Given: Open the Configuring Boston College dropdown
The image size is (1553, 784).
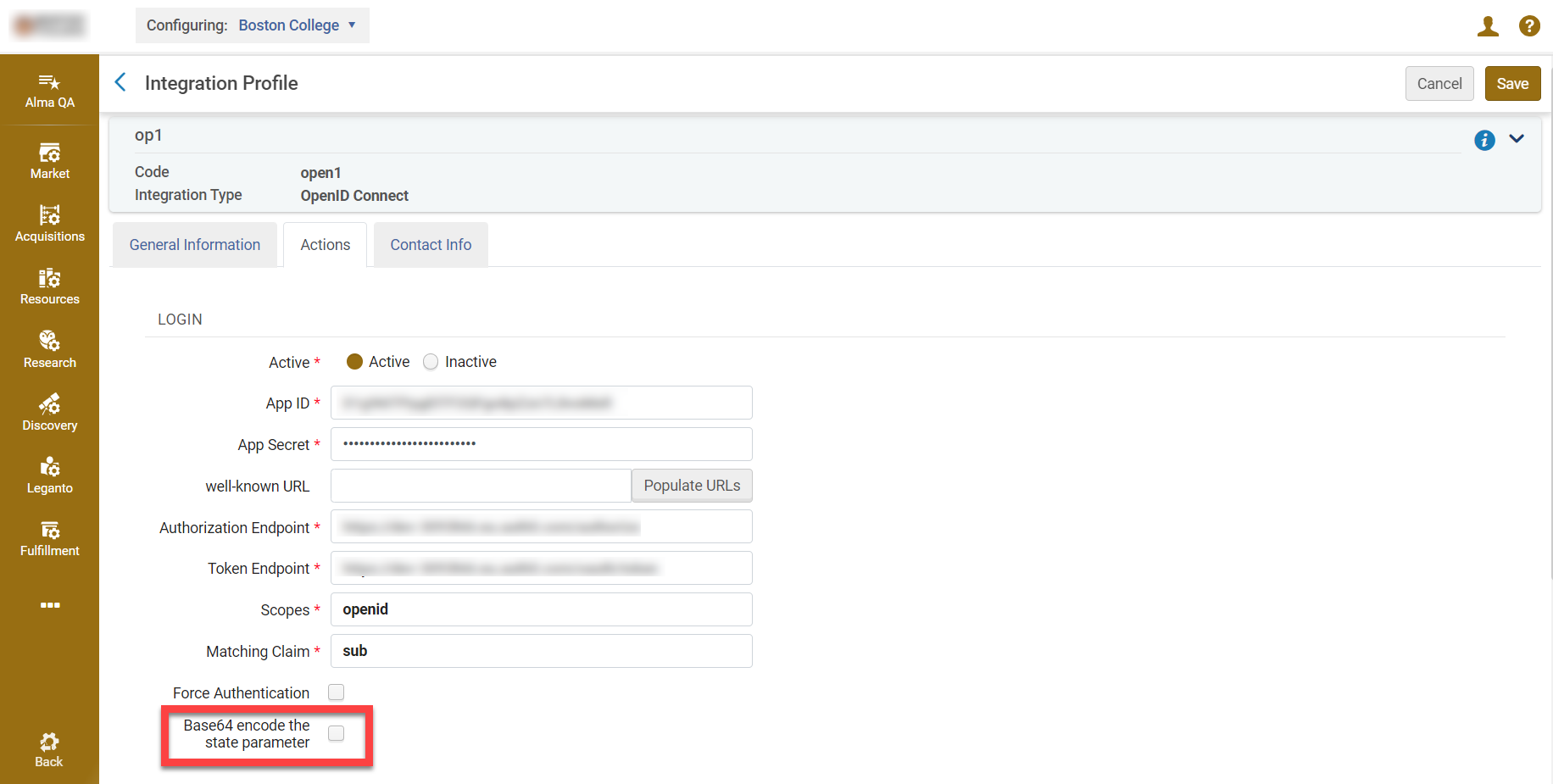Looking at the screenshot, I should pyautogui.click(x=253, y=25).
